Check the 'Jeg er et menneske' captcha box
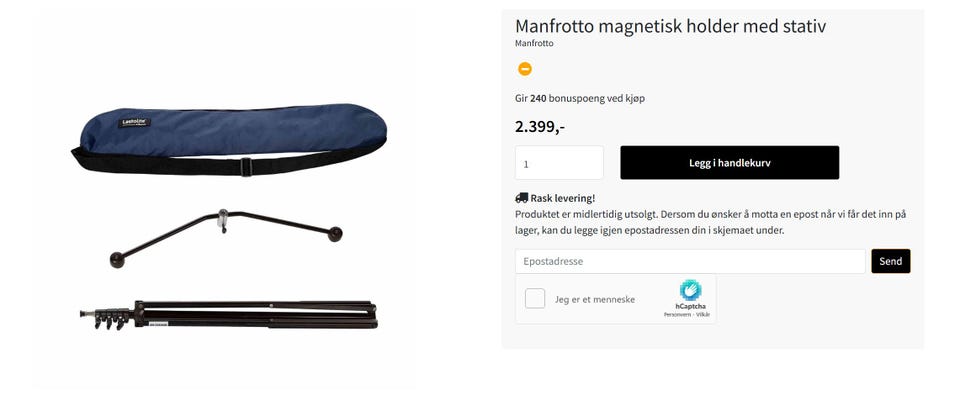 coord(534,299)
